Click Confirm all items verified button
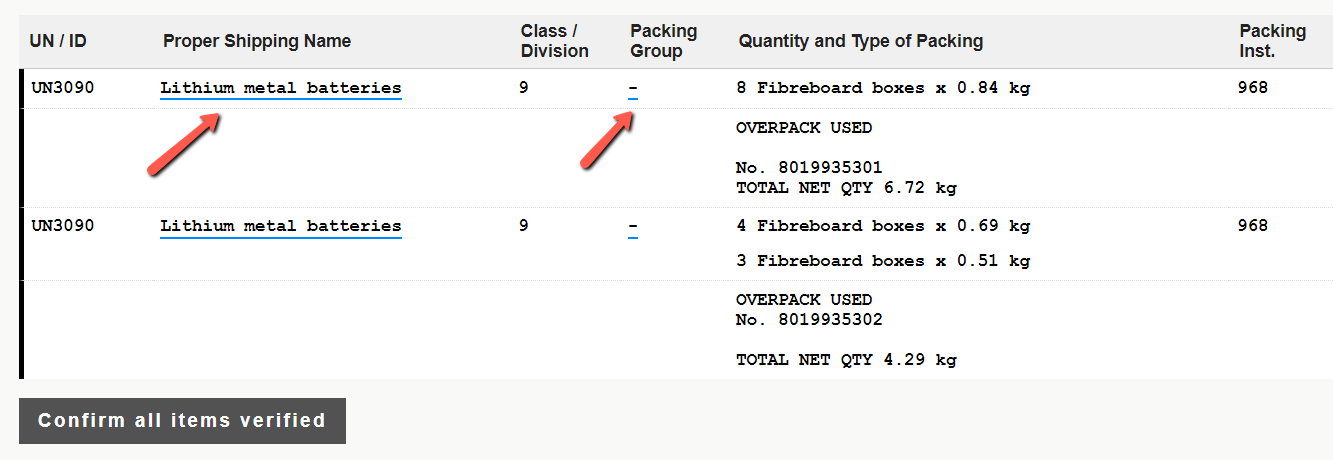The image size is (1333, 460). click(182, 421)
